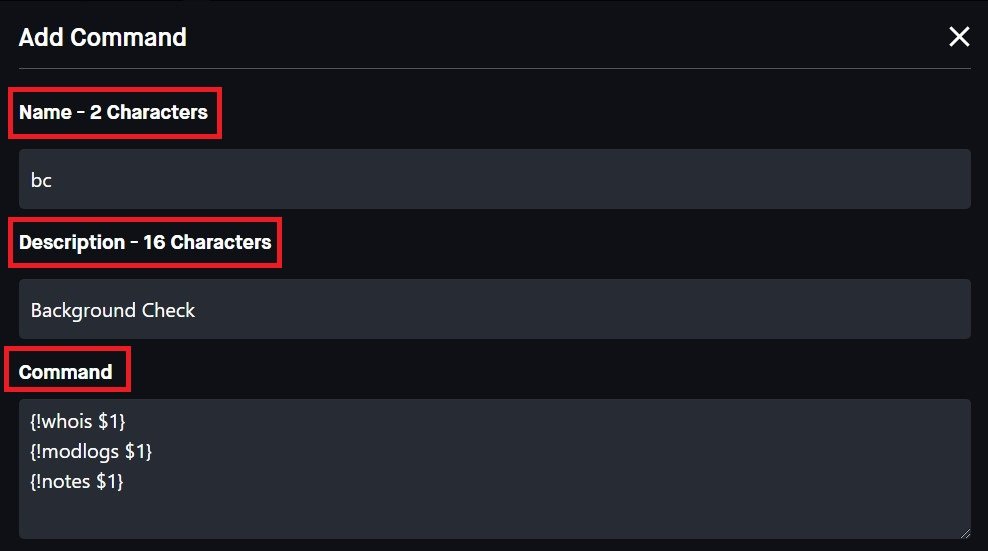Click the "Name - 2 Characters" label
This screenshot has width=988, height=551.
coord(113,112)
